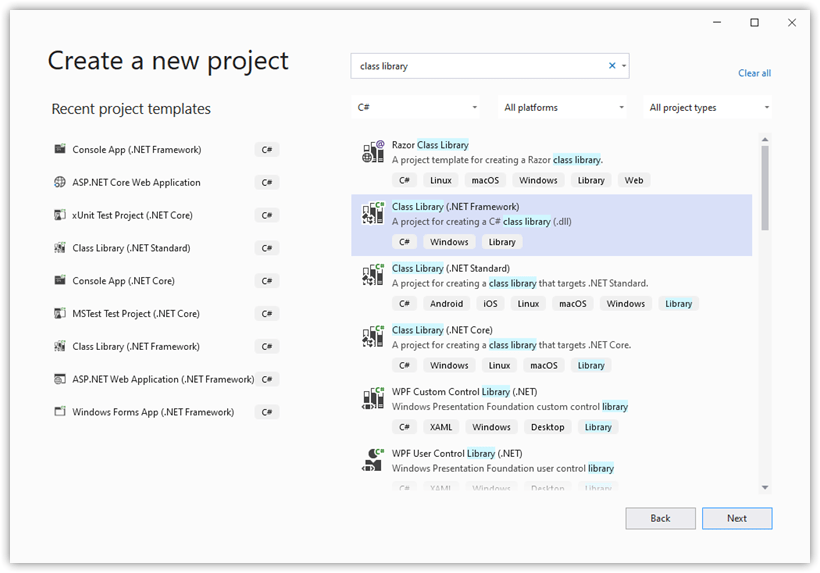The image size is (820, 573).
Task: Select WPF User Control Library (.NET) title
Action: pos(457,453)
